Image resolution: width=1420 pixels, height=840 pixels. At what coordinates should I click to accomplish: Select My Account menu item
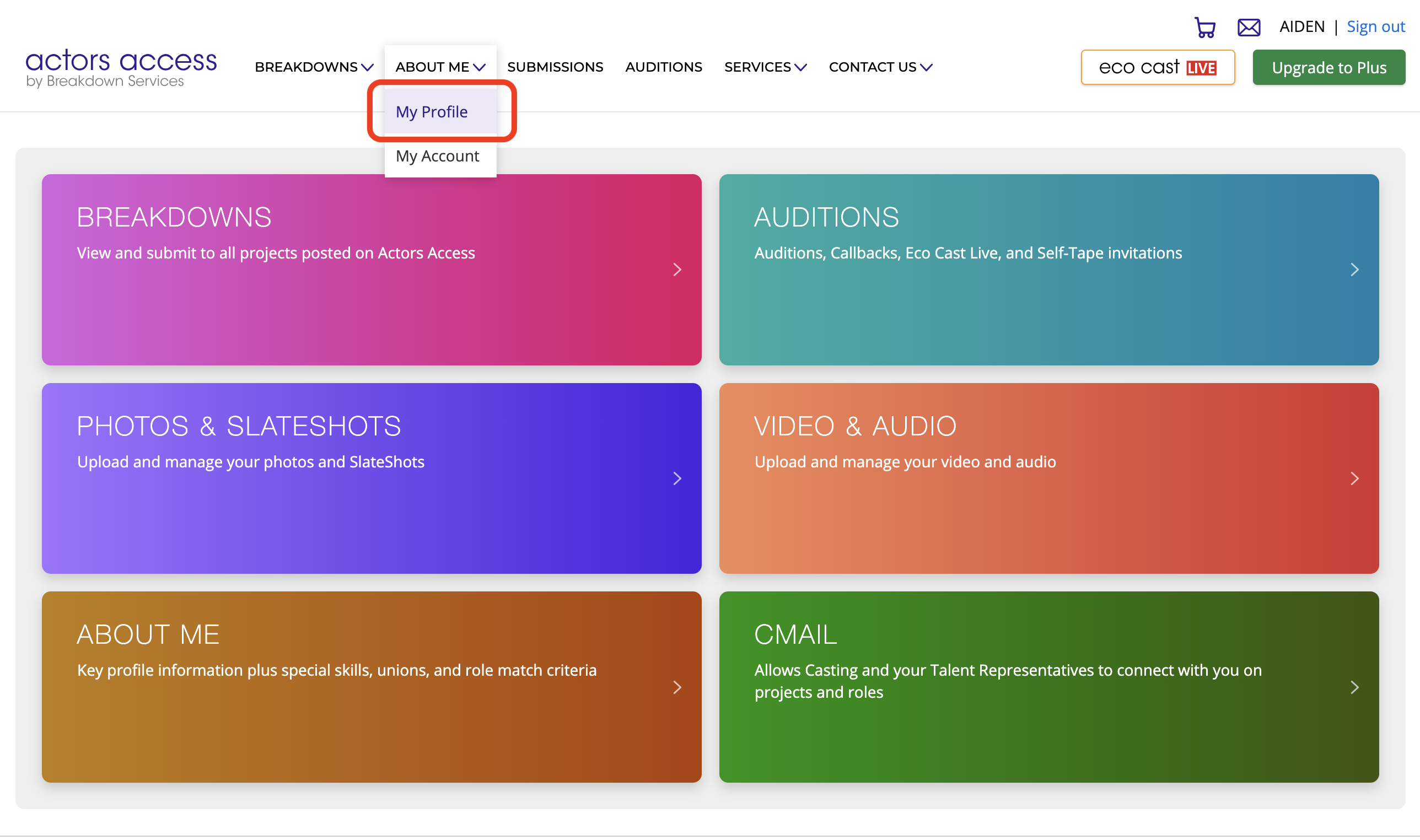click(437, 156)
